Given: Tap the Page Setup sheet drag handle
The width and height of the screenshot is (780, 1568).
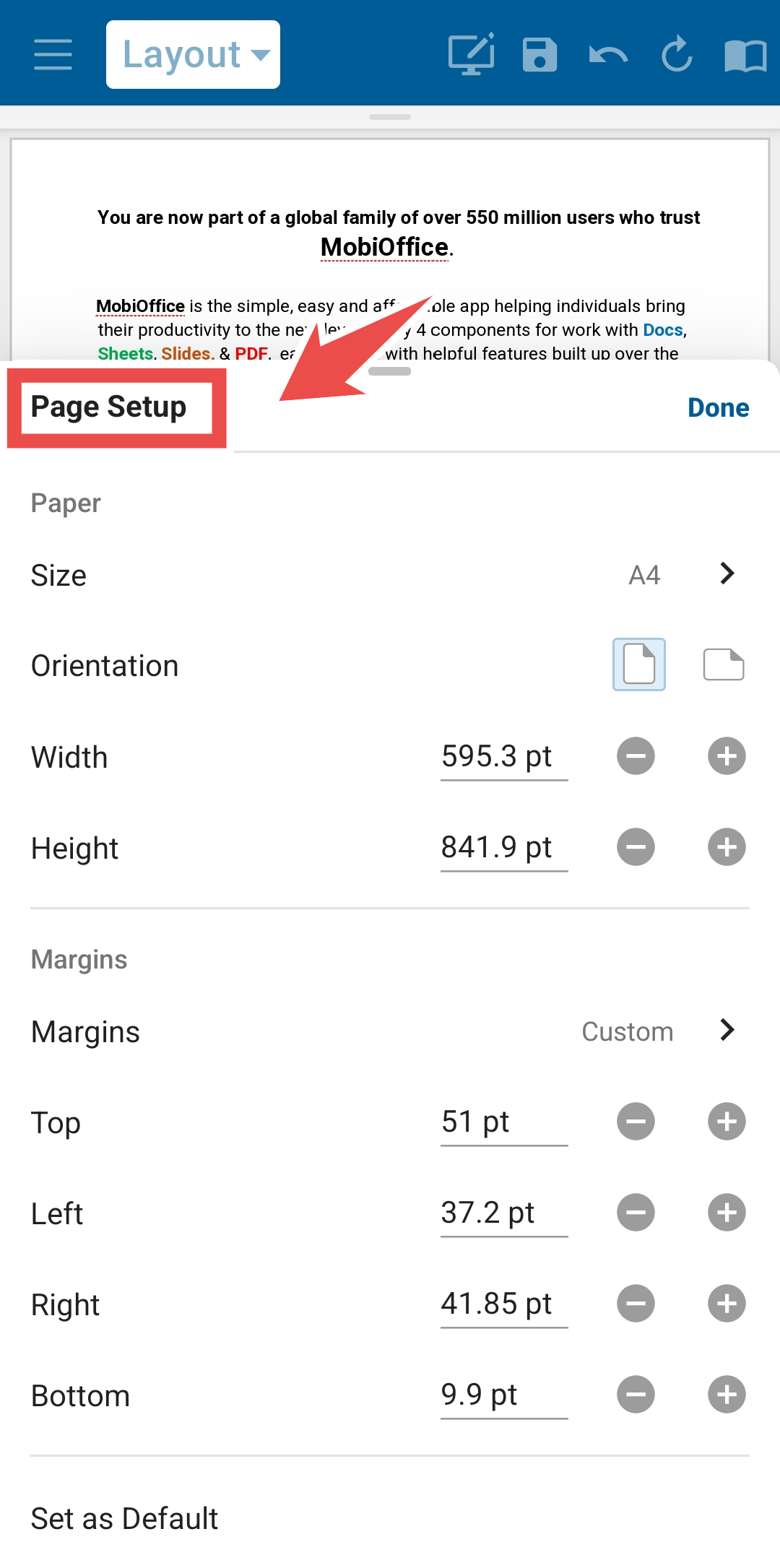Looking at the screenshot, I should click(x=390, y=371).
